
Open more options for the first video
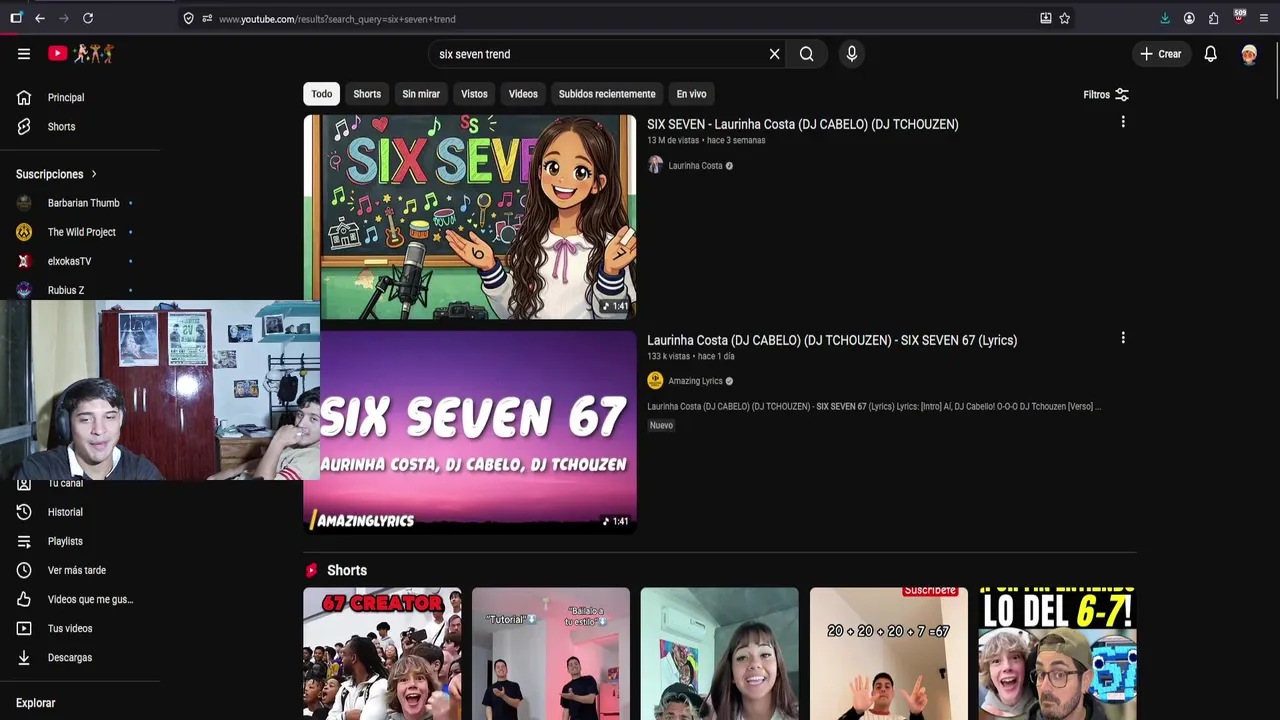1123,122
